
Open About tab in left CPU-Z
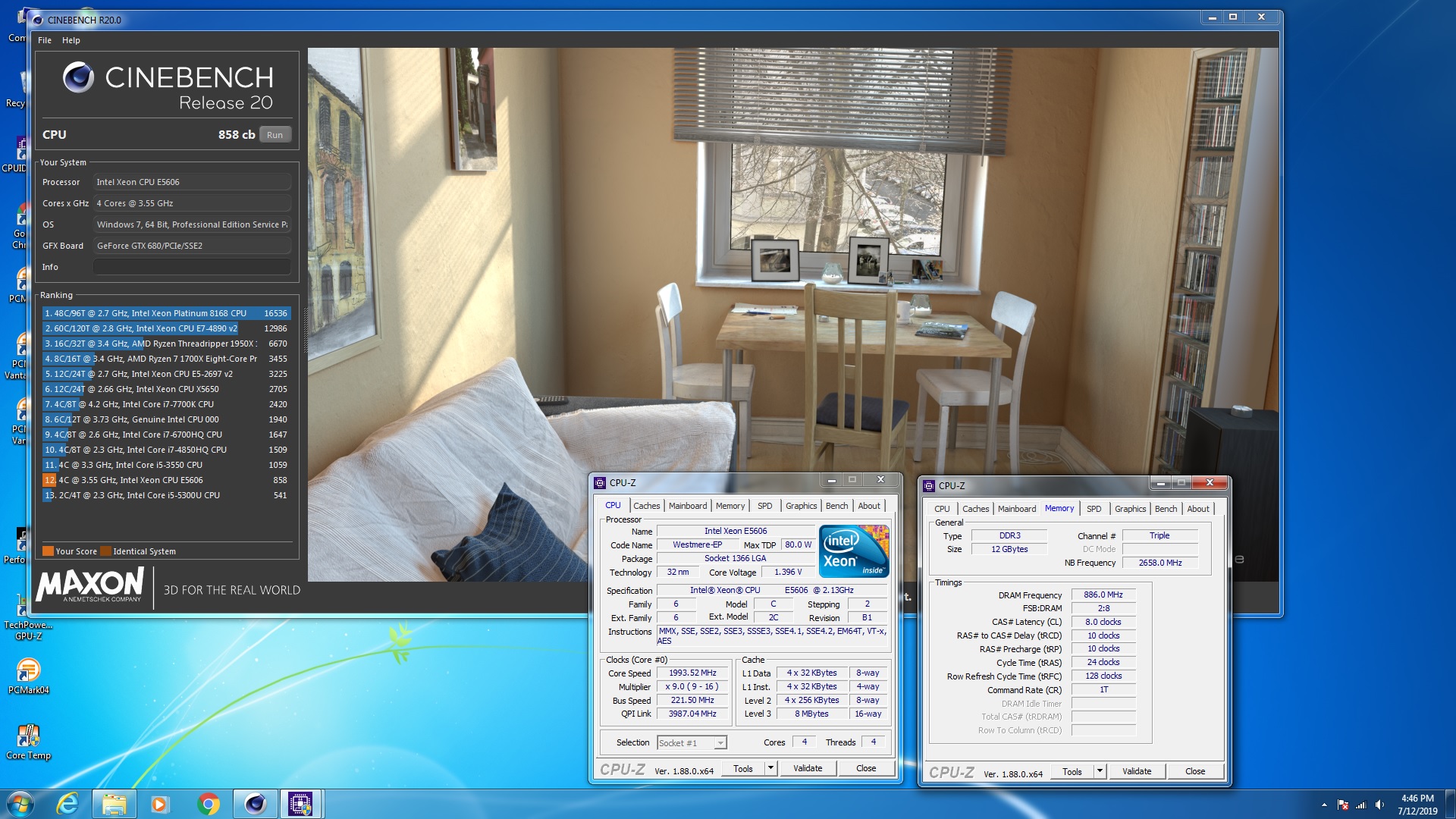point(869,506)
